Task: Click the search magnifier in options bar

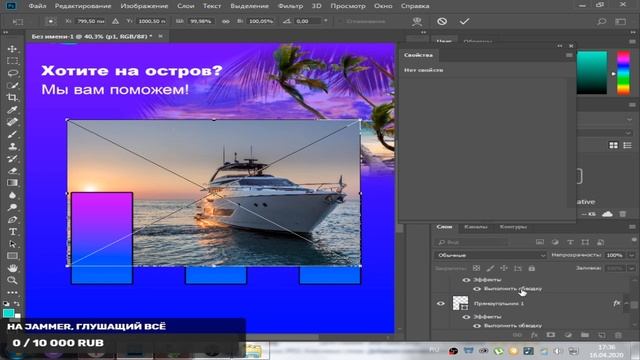Action: (601, 21)
